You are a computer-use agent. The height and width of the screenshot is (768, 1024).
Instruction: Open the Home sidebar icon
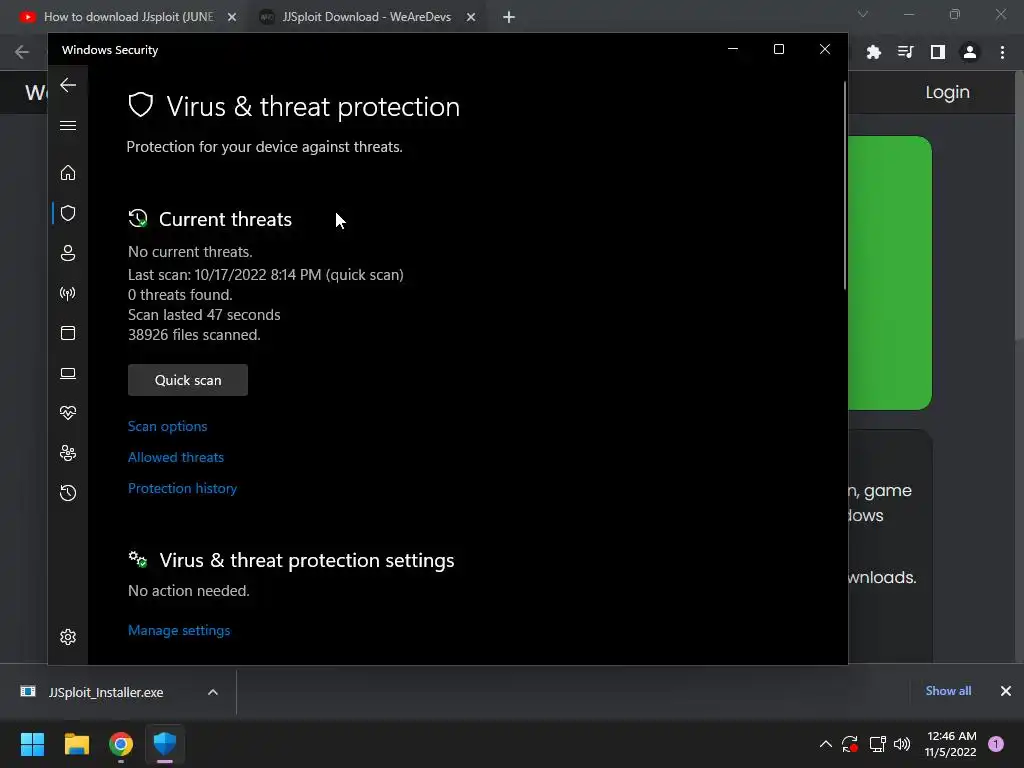(x=68, y=173)
